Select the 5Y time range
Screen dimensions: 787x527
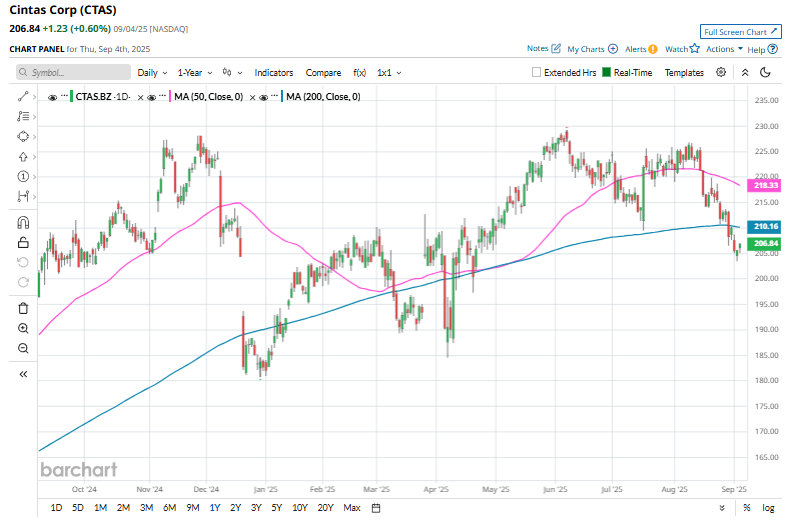tap(277, 508)
